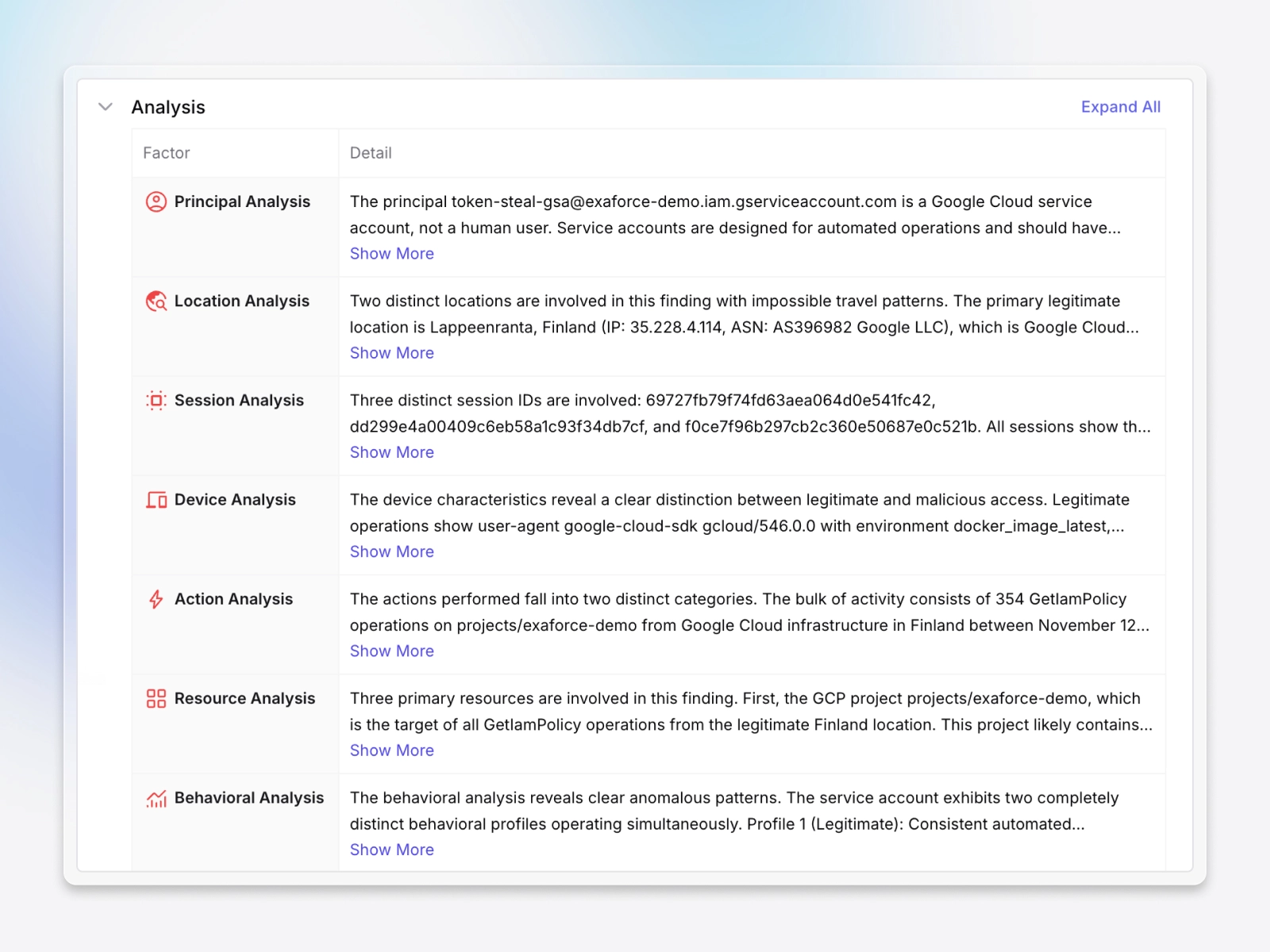Show more of Principal Analysis detail
The width and height of the screenshot is (1270, 952).
[392, 254]
